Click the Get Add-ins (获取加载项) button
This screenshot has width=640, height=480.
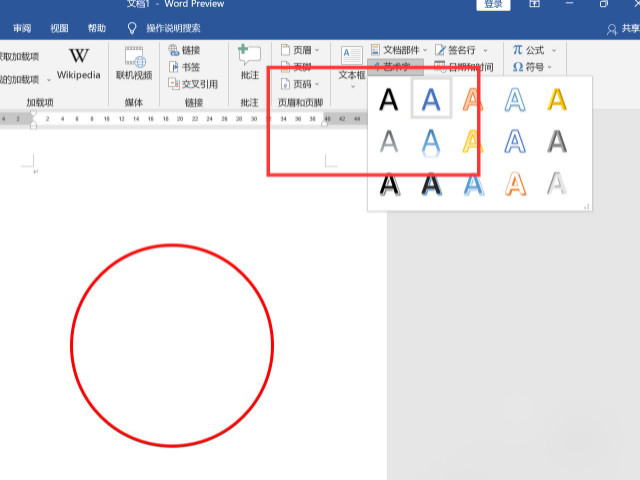tap(19, 56)
